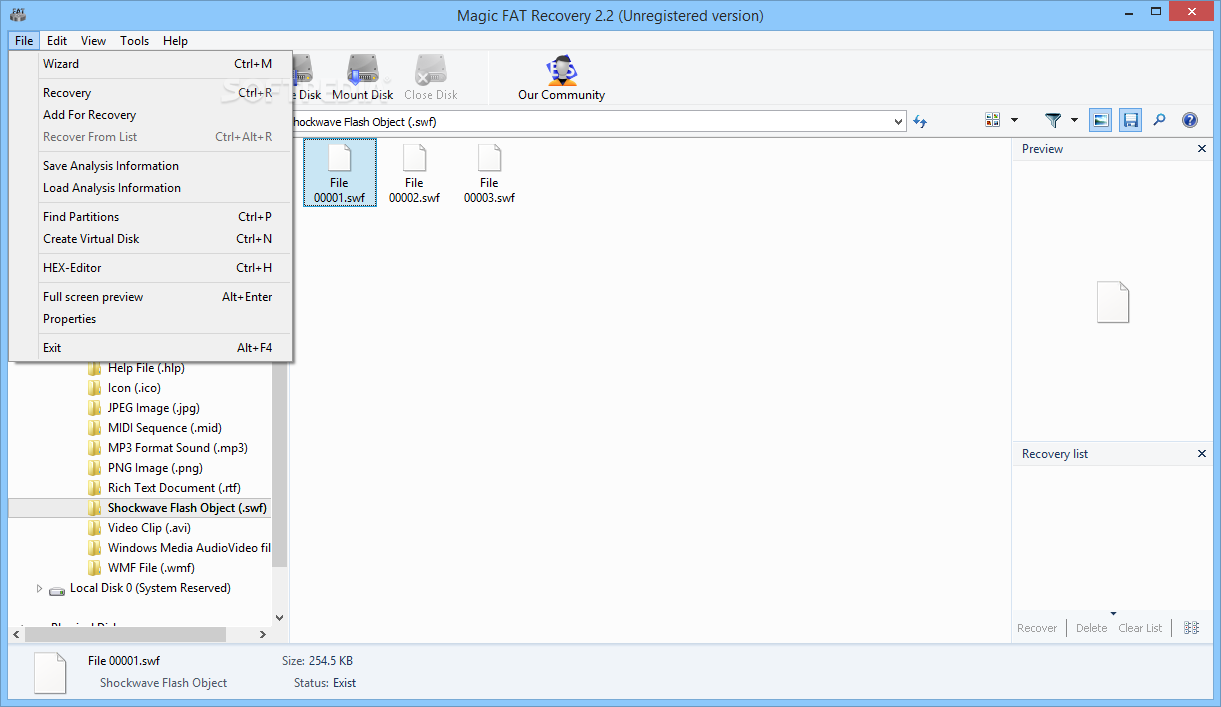Click the thumbnail view mode icon
Screen dimensions: 1221x707
[992, 120]
